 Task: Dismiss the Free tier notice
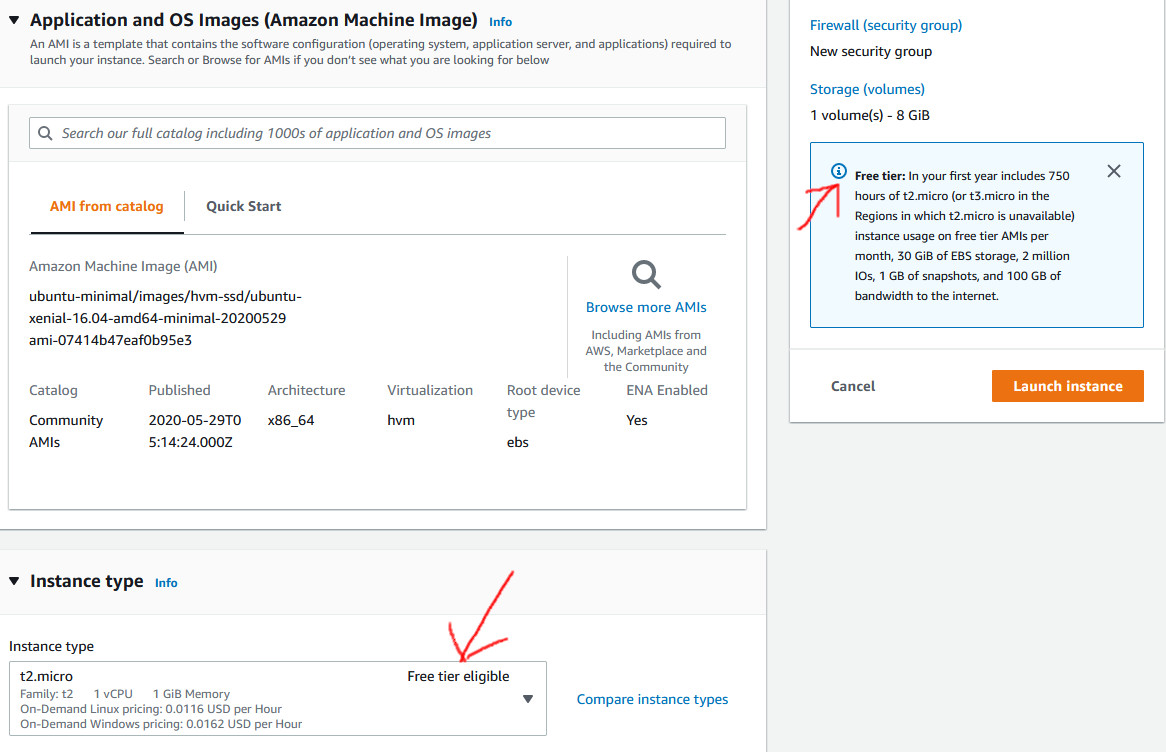1113,171
